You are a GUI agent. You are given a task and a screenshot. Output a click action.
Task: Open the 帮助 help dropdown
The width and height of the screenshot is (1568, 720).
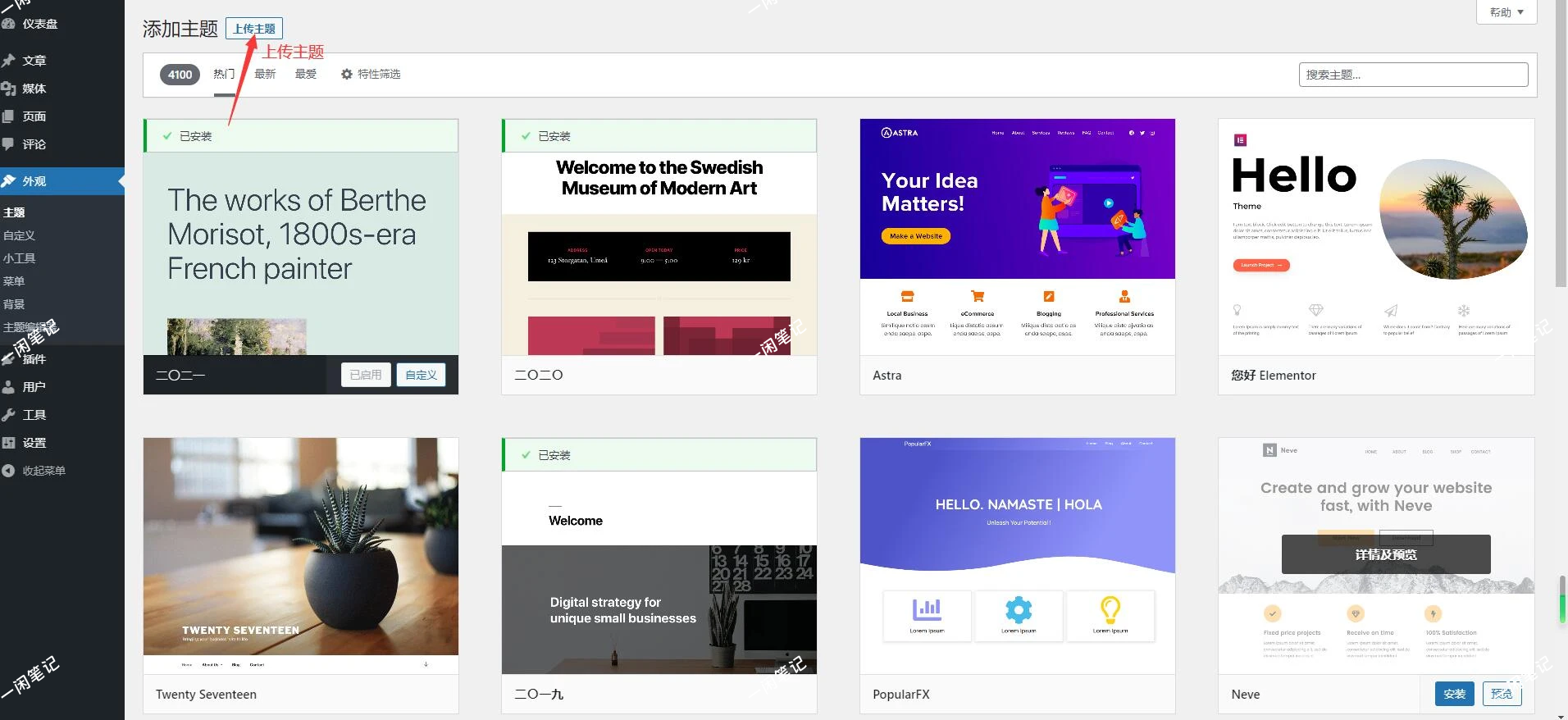point(1506,12)
